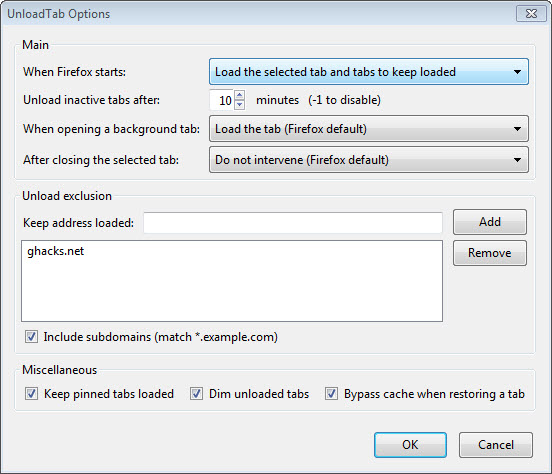Decrease unload minutes using the down arrow
Viewport: 552px width, 474px height.
click(x=240, y=105)
